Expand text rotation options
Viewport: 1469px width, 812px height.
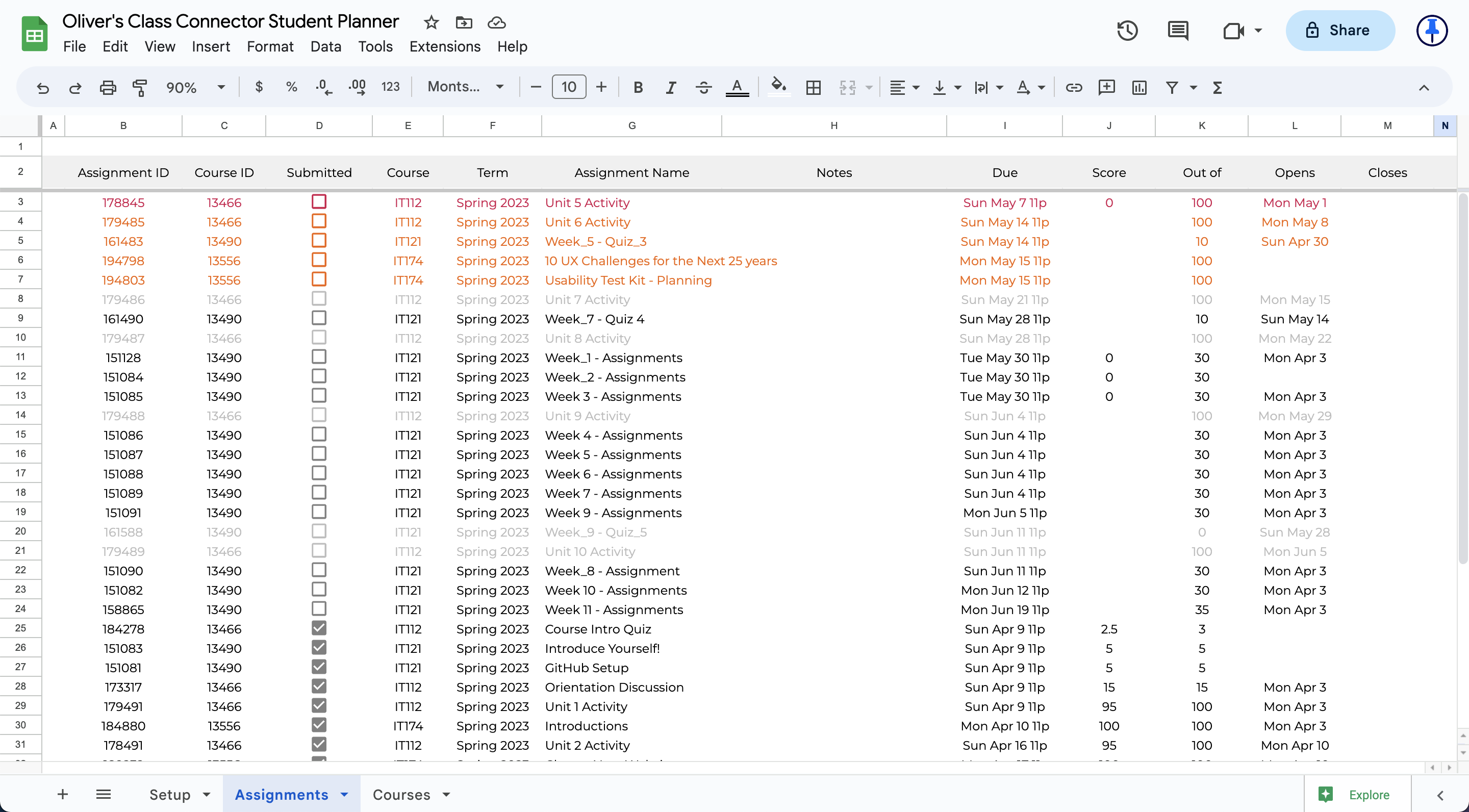(1041, 88)
